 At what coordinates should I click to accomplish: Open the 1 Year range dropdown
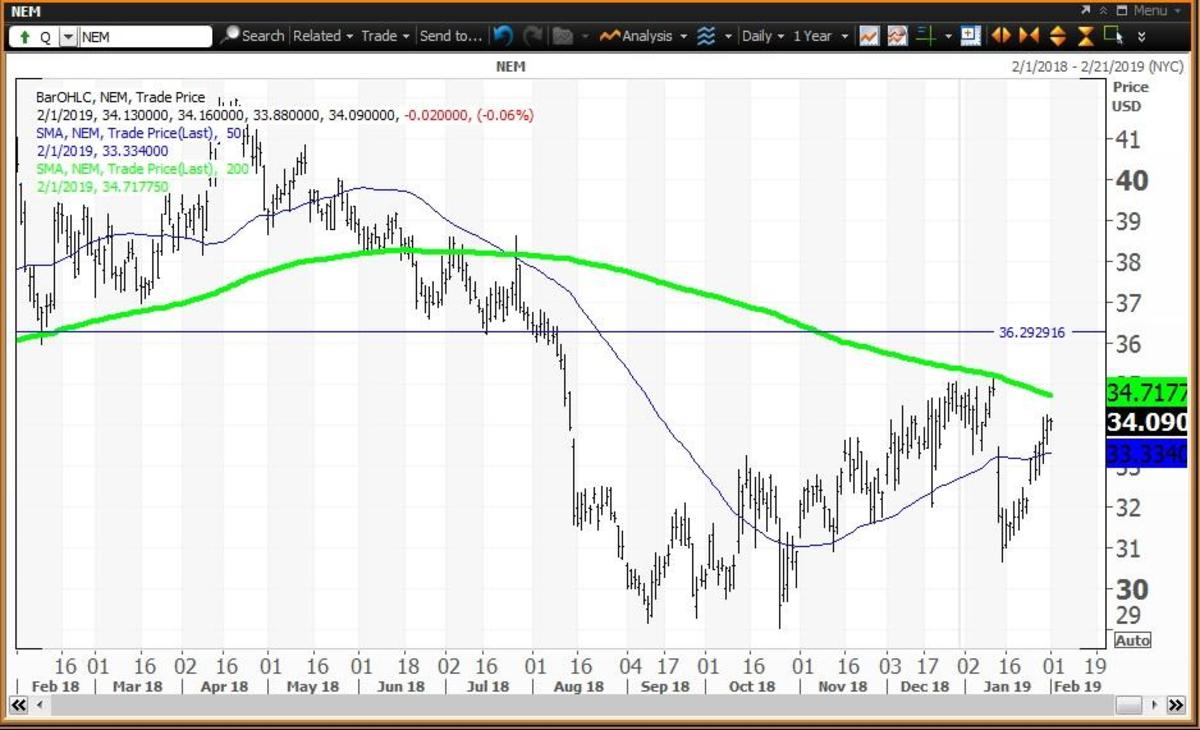(x=818, y=36)
